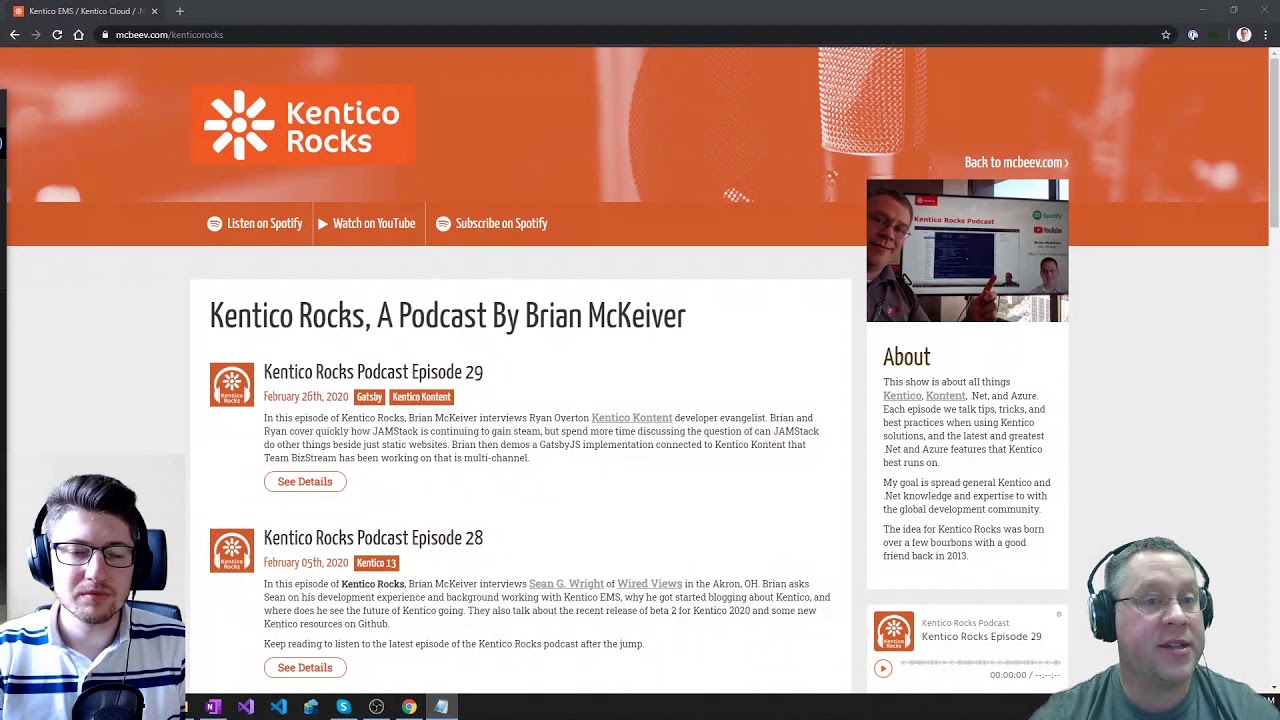Open a new browser tab
Image resolution: width=1280 pixels, height=720 pixels.
point(180,11)
